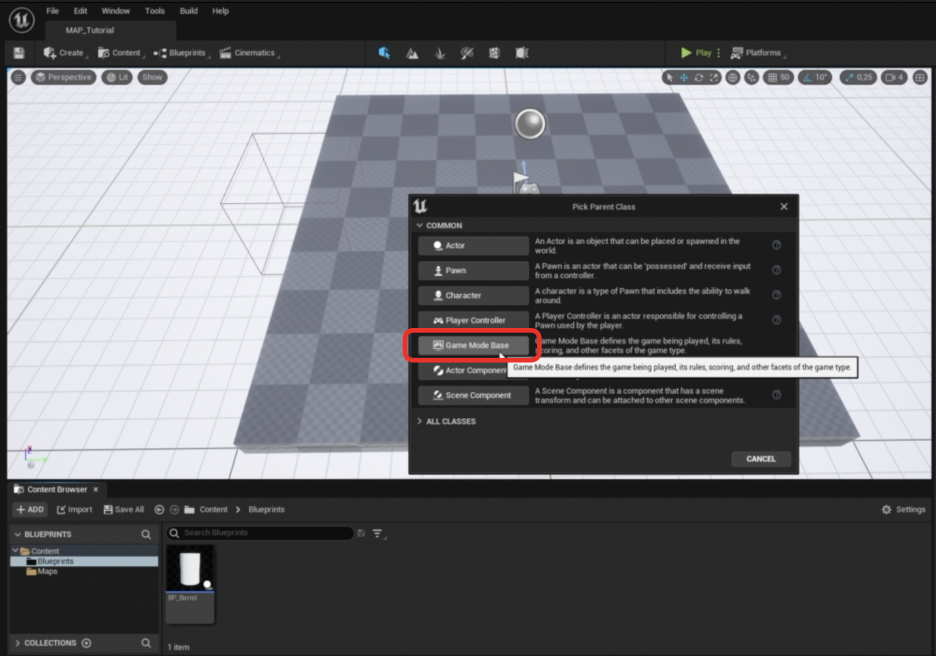The width and height of the screenshot is (936, 656).
Task: Select the MAP_Tutorial tab
Action: click(x=90, y=30)
